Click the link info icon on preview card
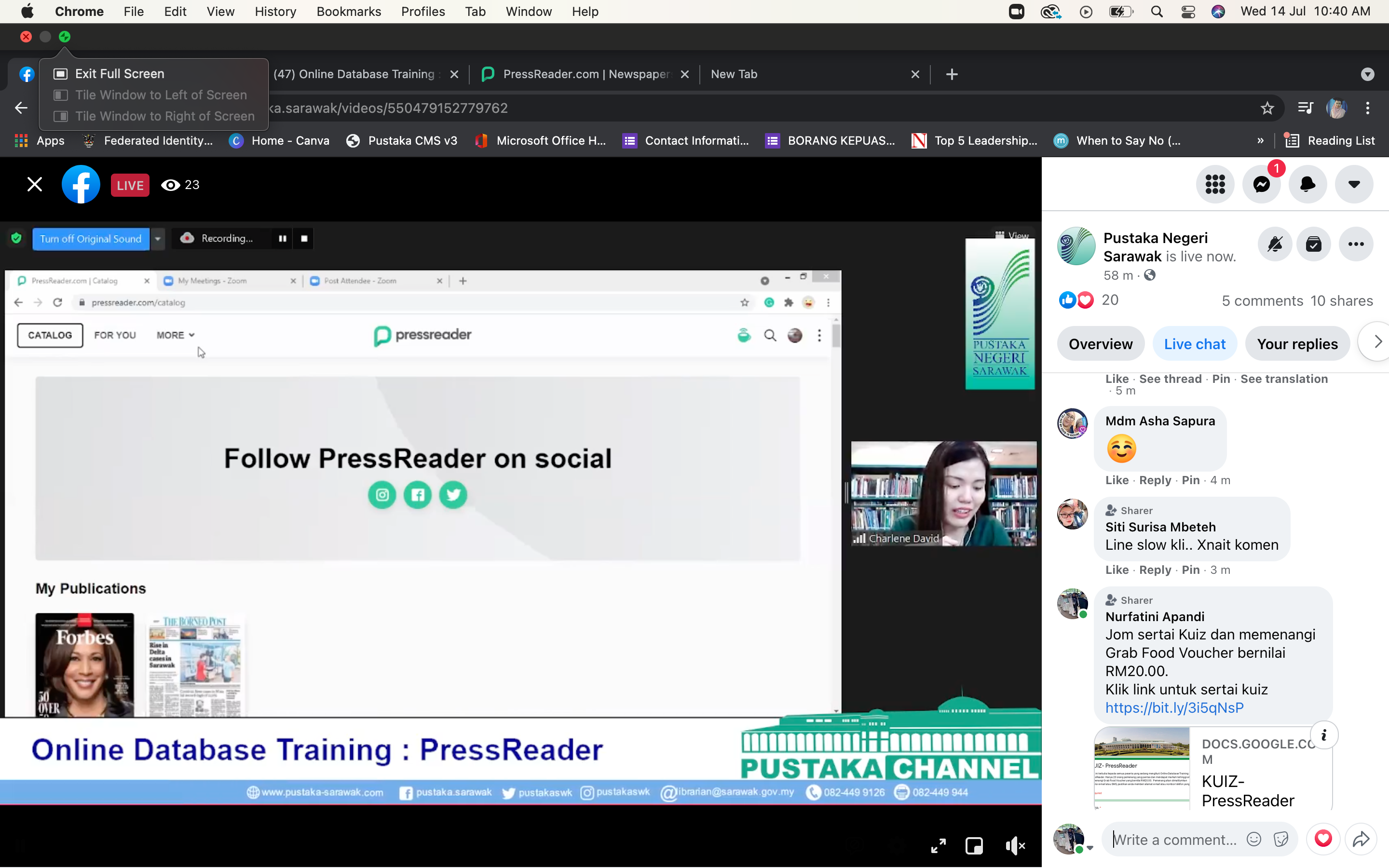 pos(1323,735)
